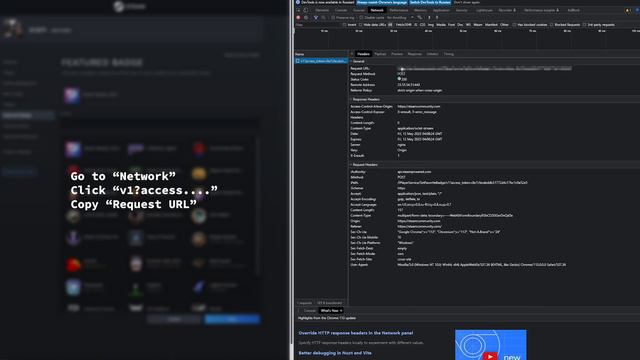Open the Recorder panel tab
Image resolution: width=640 pixels, height=360 pixels.
point(507,10)
